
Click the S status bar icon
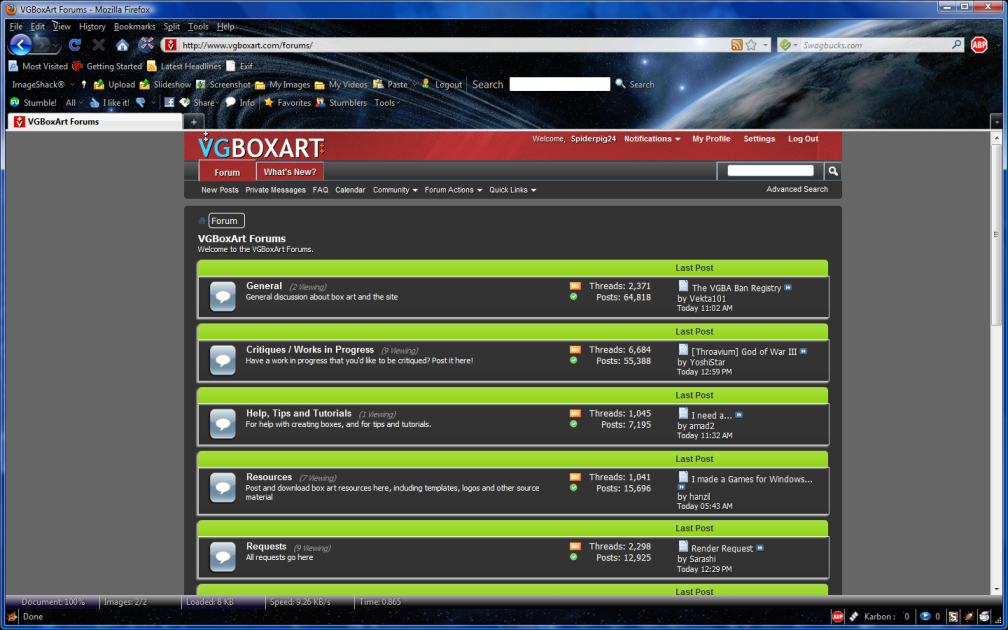tap(953, 616)
